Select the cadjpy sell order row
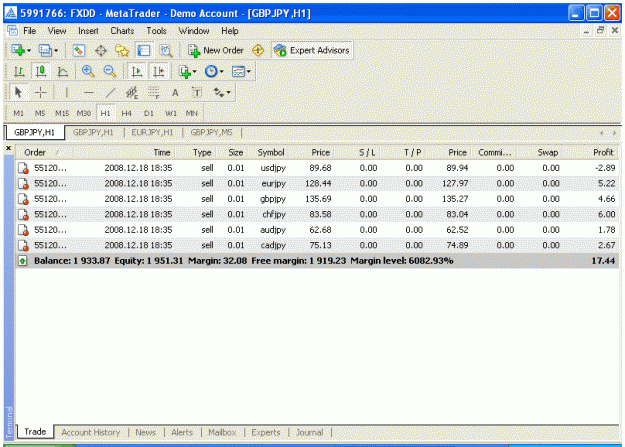The image size is (625, 447). (x=317, y=245)
